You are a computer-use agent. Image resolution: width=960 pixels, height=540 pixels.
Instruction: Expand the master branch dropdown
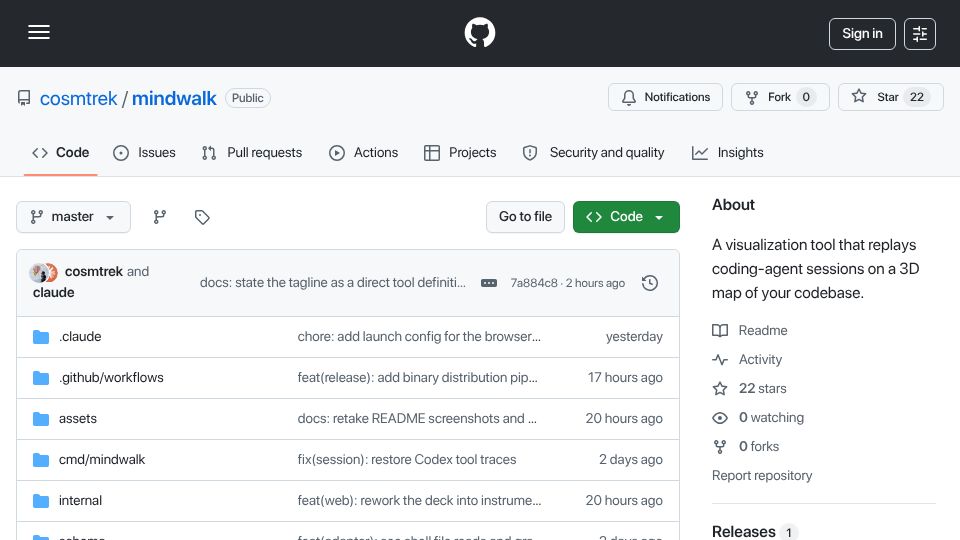pos(73,217)
